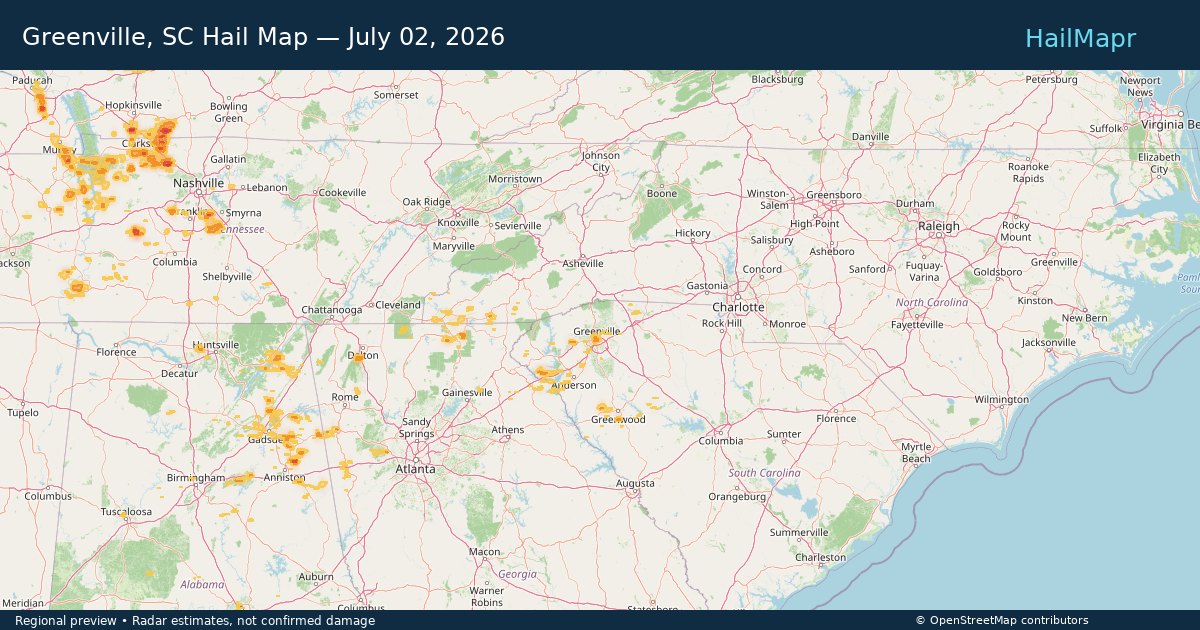
Task: Click the Gastonia city label
Action: [x=707, y=287]
